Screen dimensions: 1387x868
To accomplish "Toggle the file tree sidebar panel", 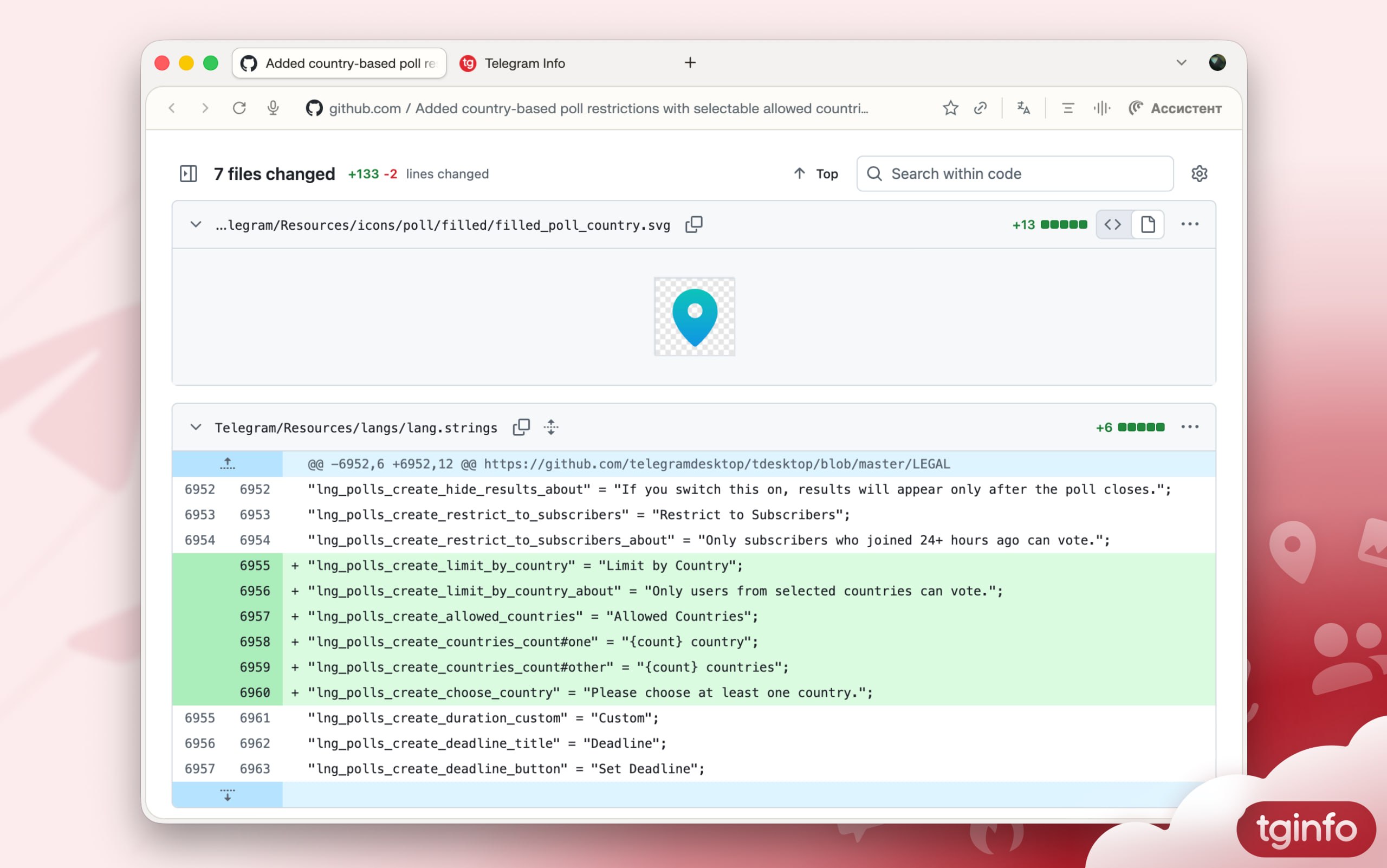I will (189, 173).
